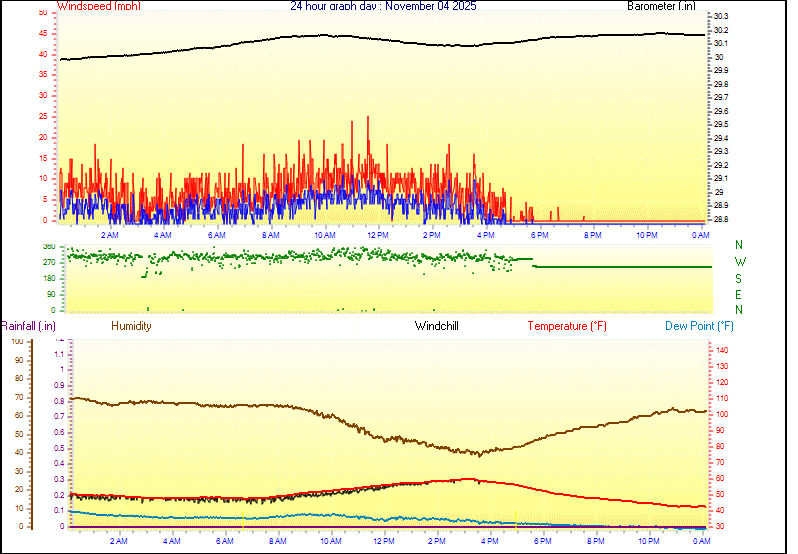Click the S wind direction letter
Image resolution: width=798 pixels, height=554 pixels.
(739, 278)
